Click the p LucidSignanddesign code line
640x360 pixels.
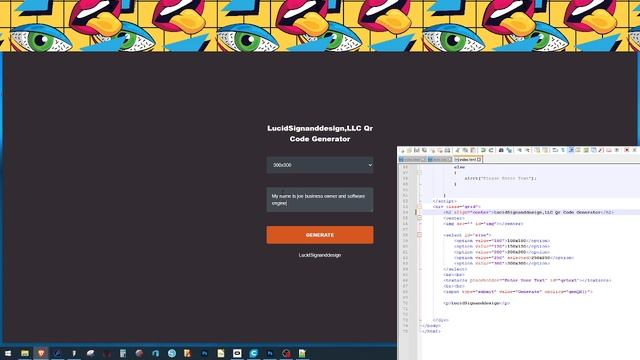coord(477,303)
